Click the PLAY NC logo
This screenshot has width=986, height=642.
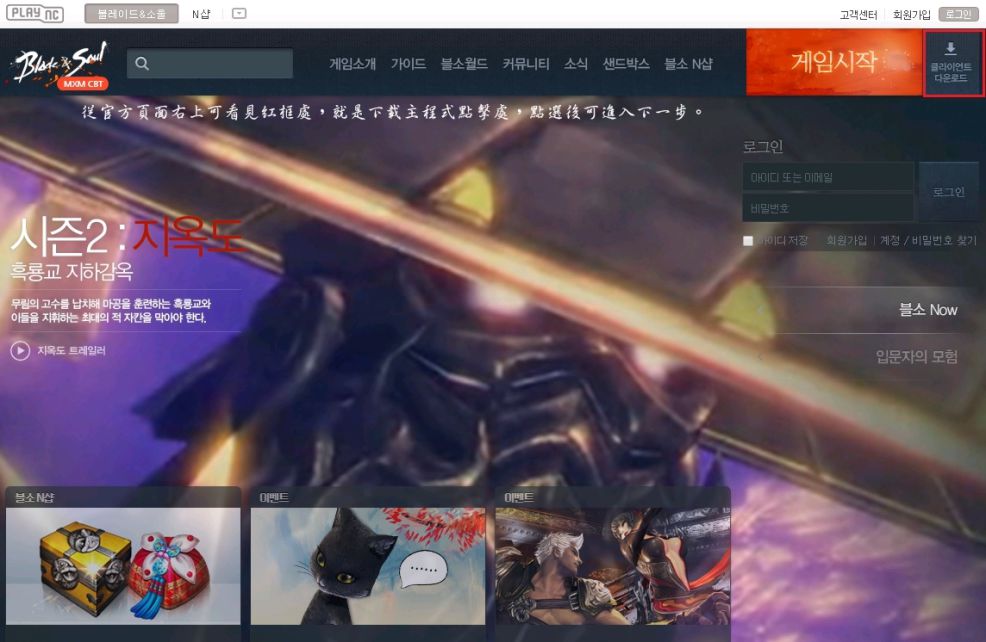(35, 14)
